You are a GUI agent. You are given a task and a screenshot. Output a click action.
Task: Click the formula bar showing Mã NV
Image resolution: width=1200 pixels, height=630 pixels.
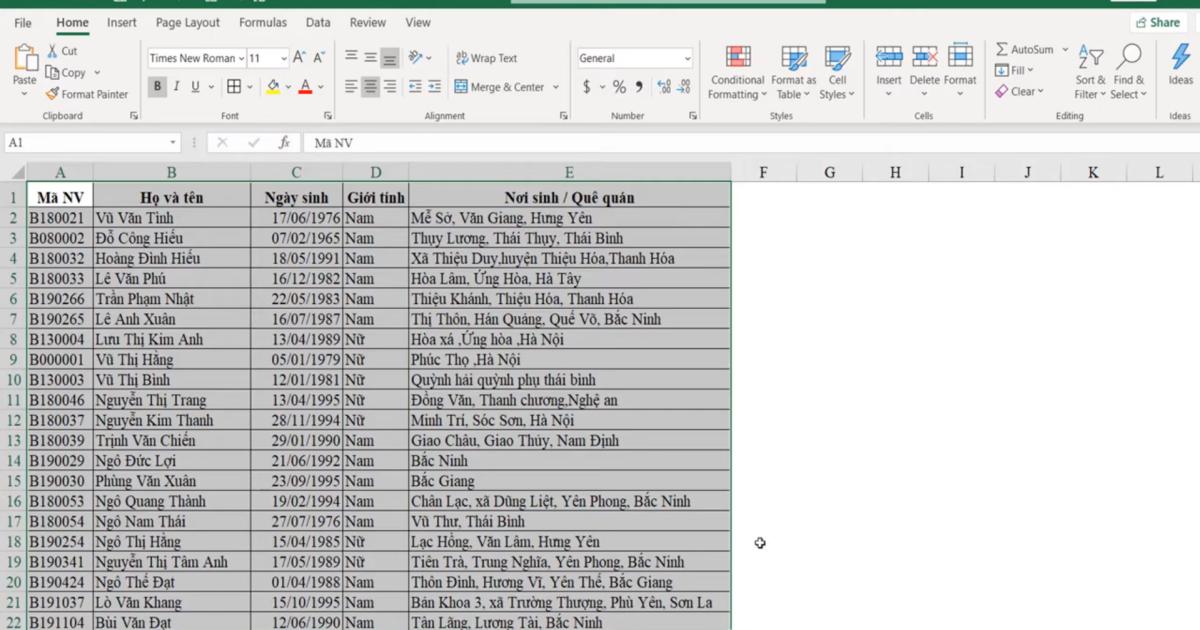tap(750, 143)
